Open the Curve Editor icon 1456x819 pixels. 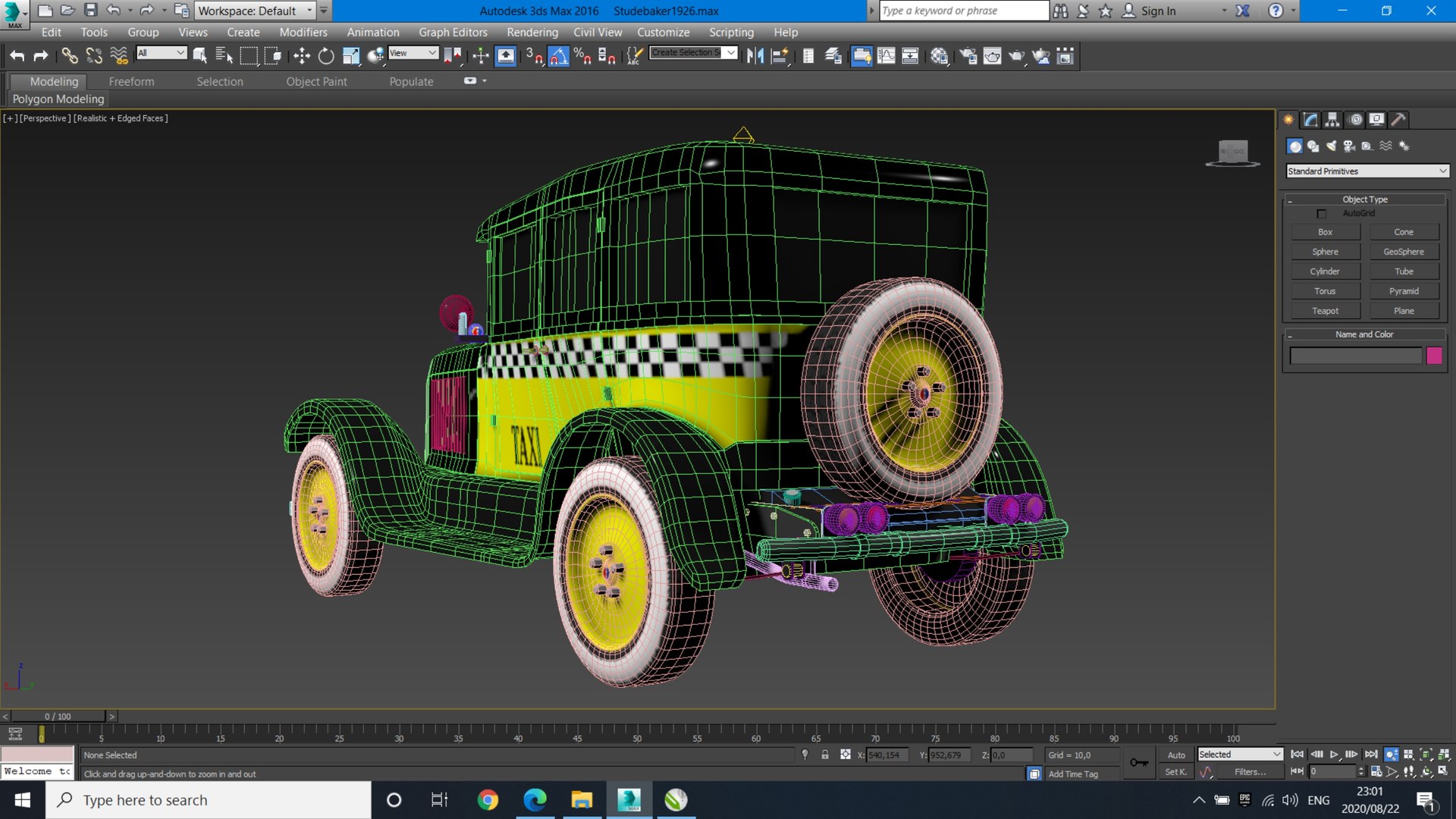coord(886,56)
